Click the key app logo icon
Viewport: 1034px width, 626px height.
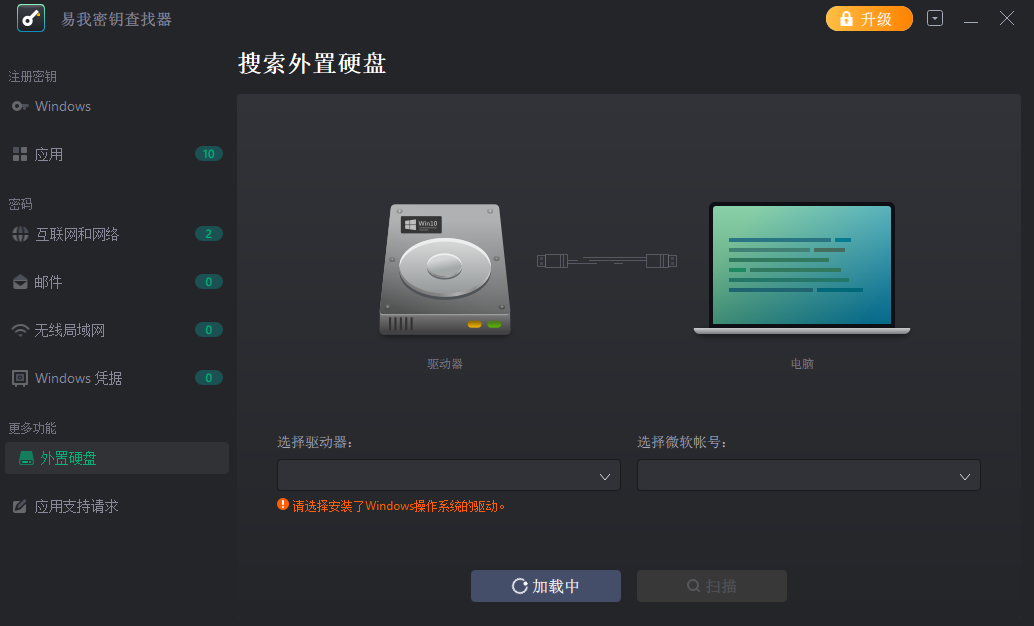tap(31, 19)
